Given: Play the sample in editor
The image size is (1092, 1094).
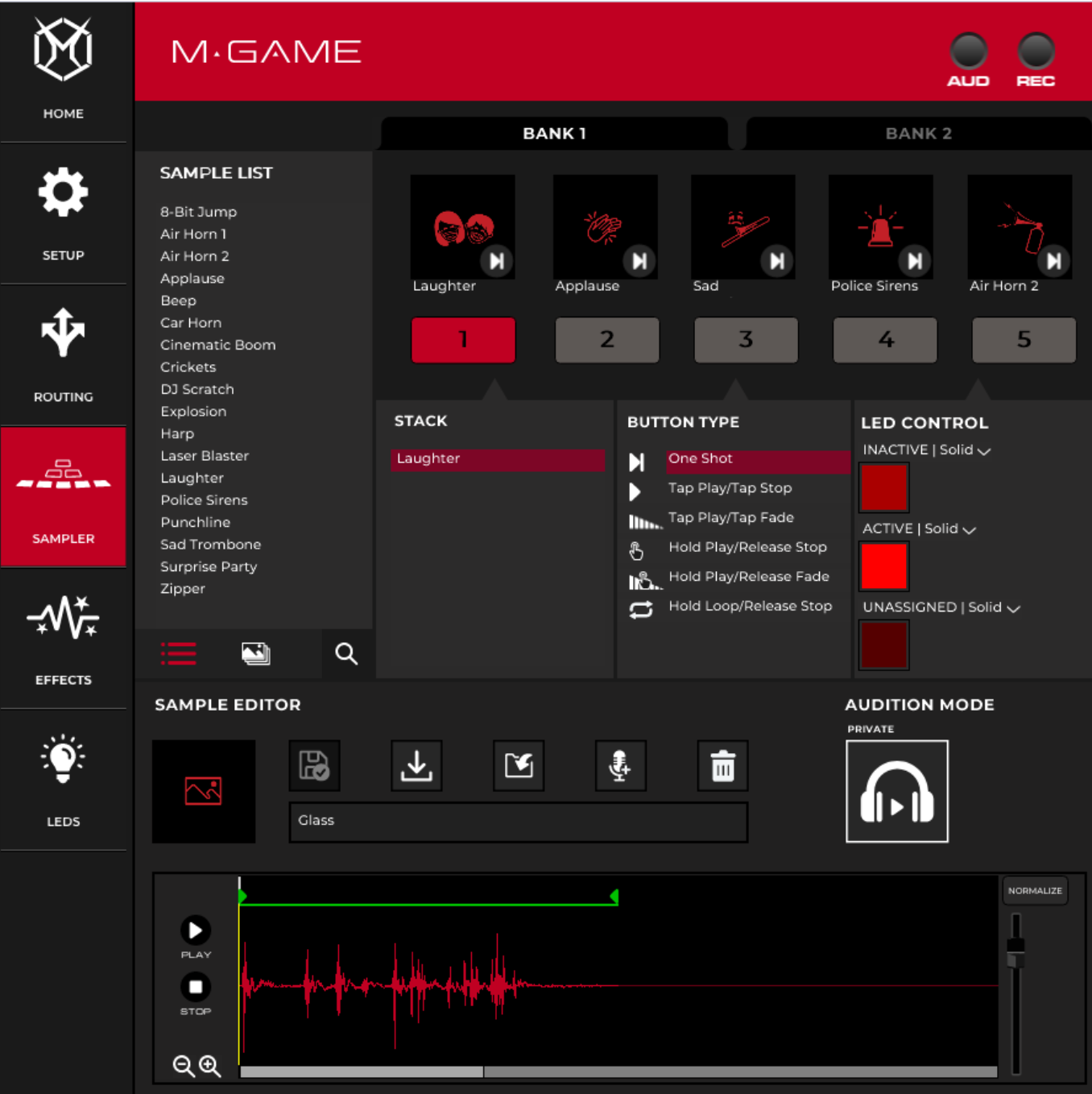Looking at the screenshot, I should pyautogui.click(x=196, y=930).
